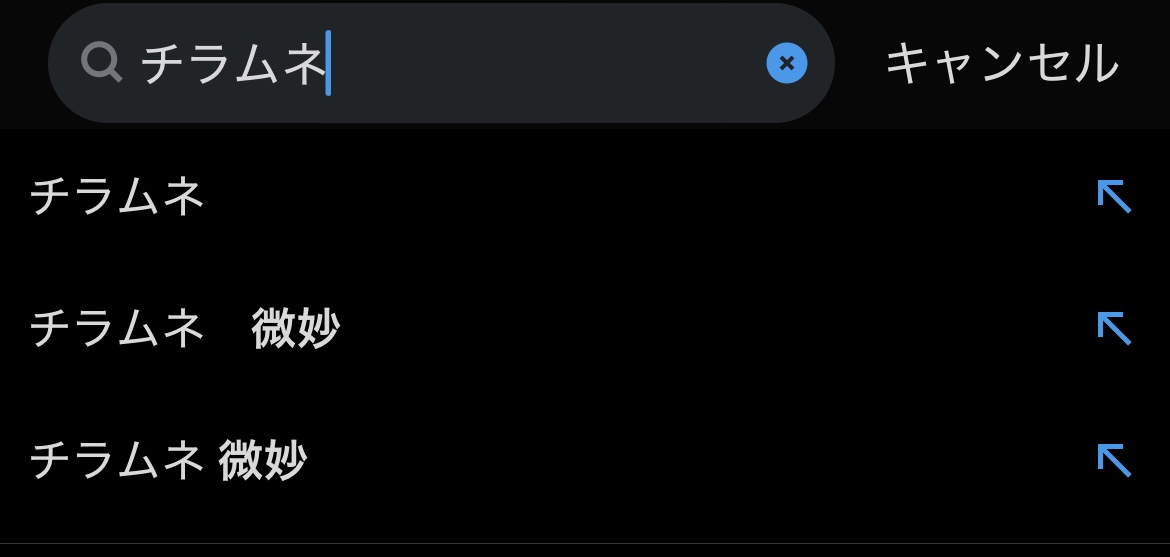This screenshot has width=1170, height=557.
Task: Choose the wide-spaced チラムネ　微妙 suggestion
Action: (x=185, y=329)
